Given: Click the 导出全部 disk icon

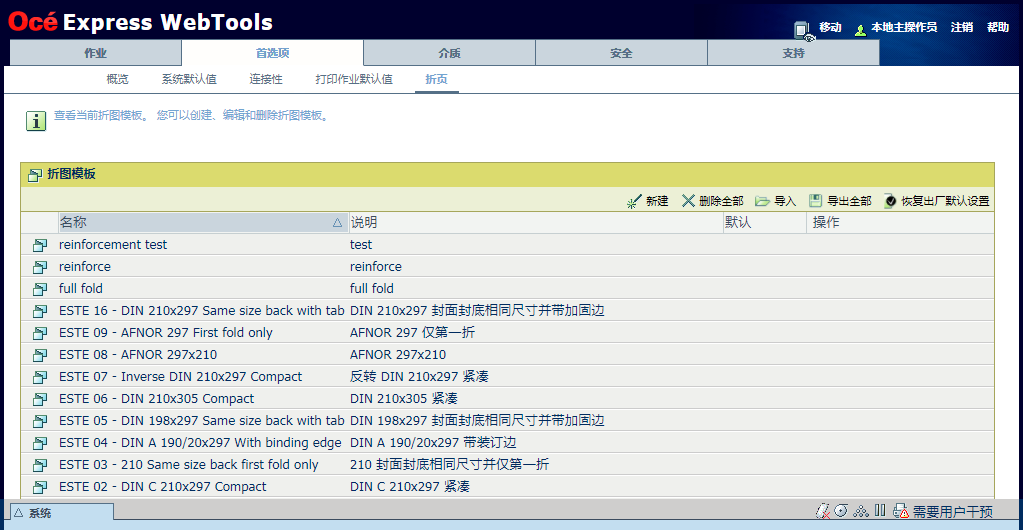Looking at the screenshot, I should coord(816,201).
